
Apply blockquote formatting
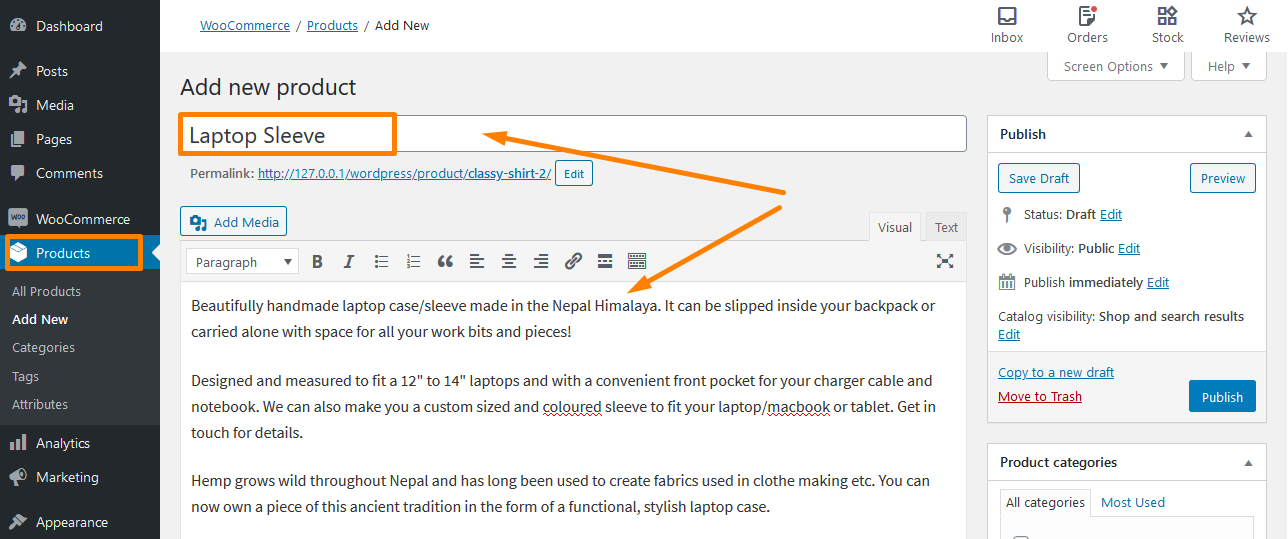point(445,262)
